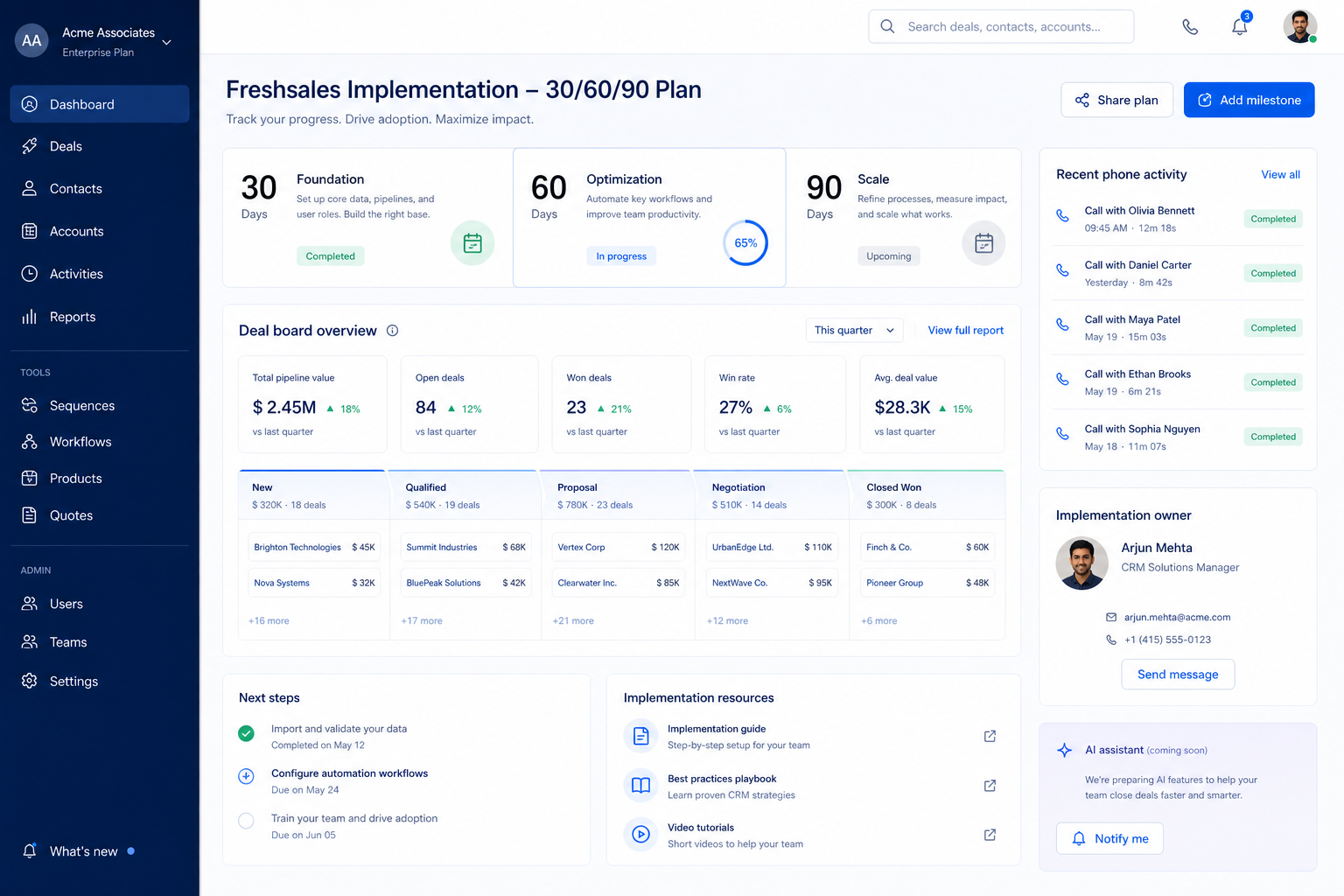Screen dimensions: 1344x896
Task: Click phone icon beside +1 (415) 555-0123
Action: [x=1111, y=640]
